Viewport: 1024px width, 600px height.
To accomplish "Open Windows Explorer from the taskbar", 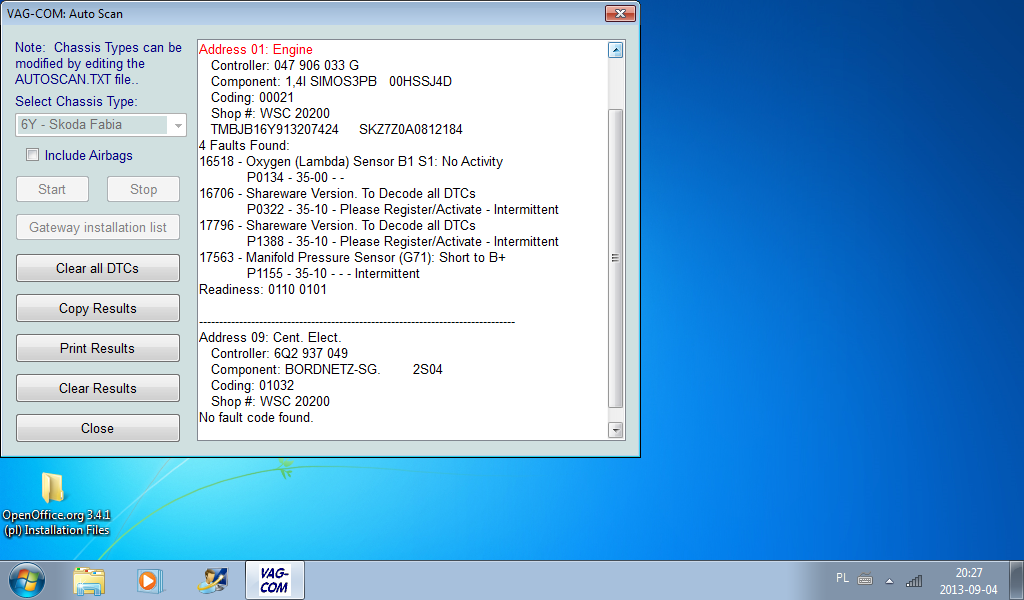I will (x=89, y=581).
